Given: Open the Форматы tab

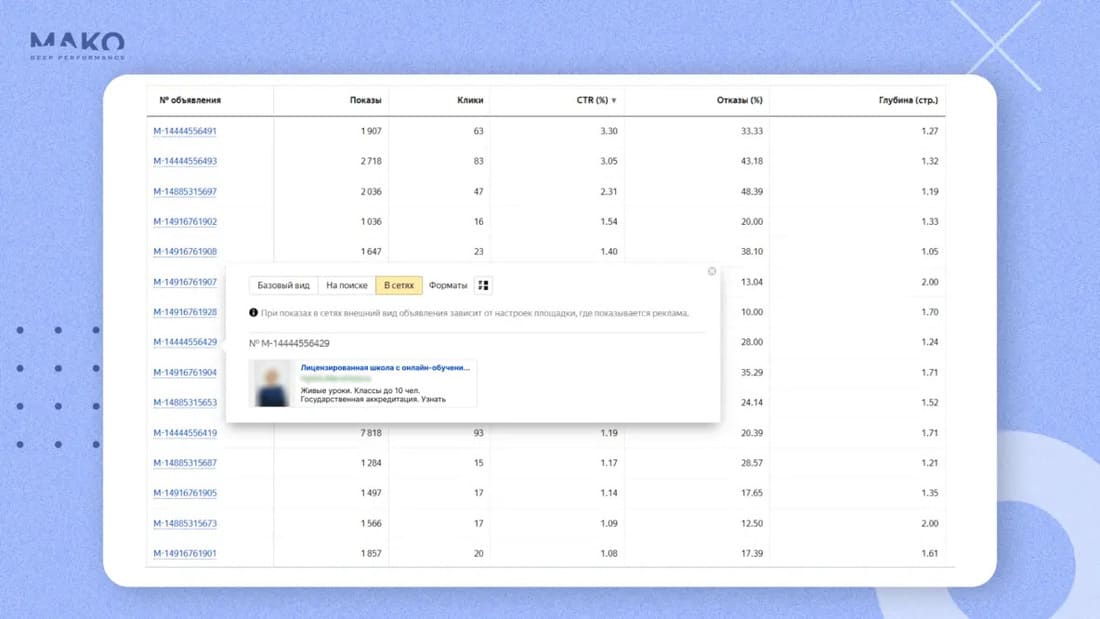Looking at the screenshot, I should 448,285.
